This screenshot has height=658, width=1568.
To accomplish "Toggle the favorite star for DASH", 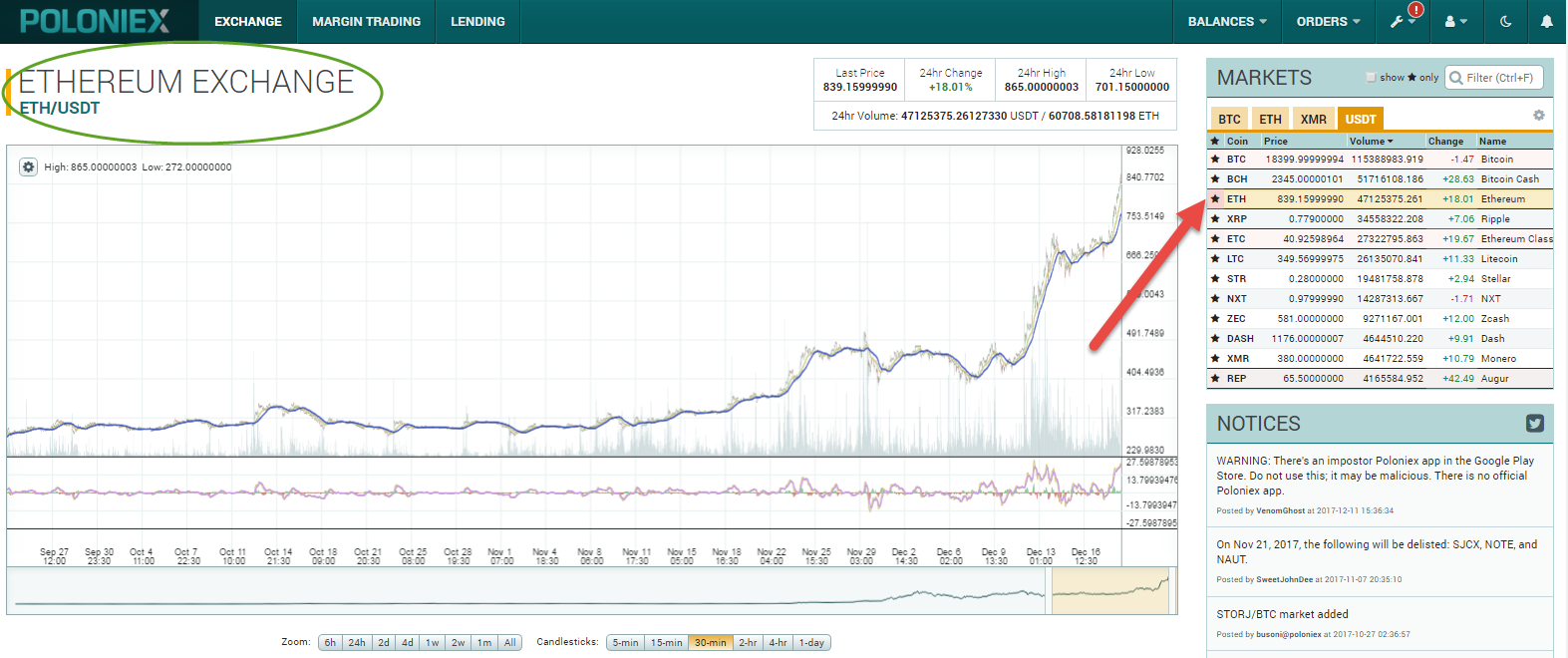I will (x=1215, y=339).
